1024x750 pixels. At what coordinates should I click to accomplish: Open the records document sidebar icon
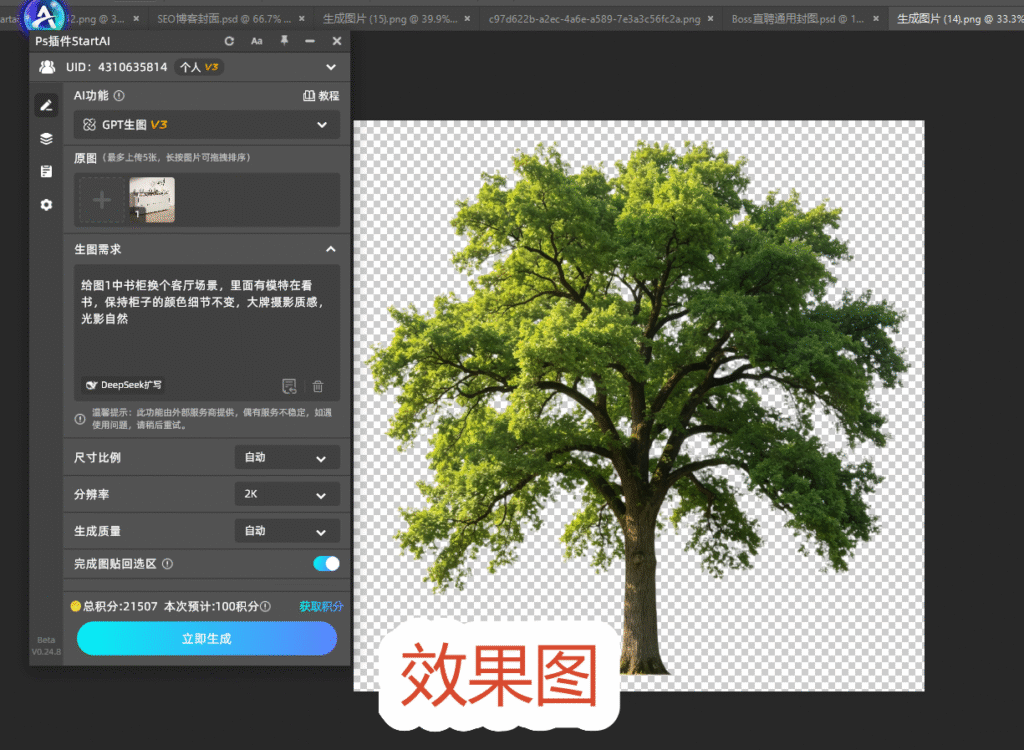point(46,171)
